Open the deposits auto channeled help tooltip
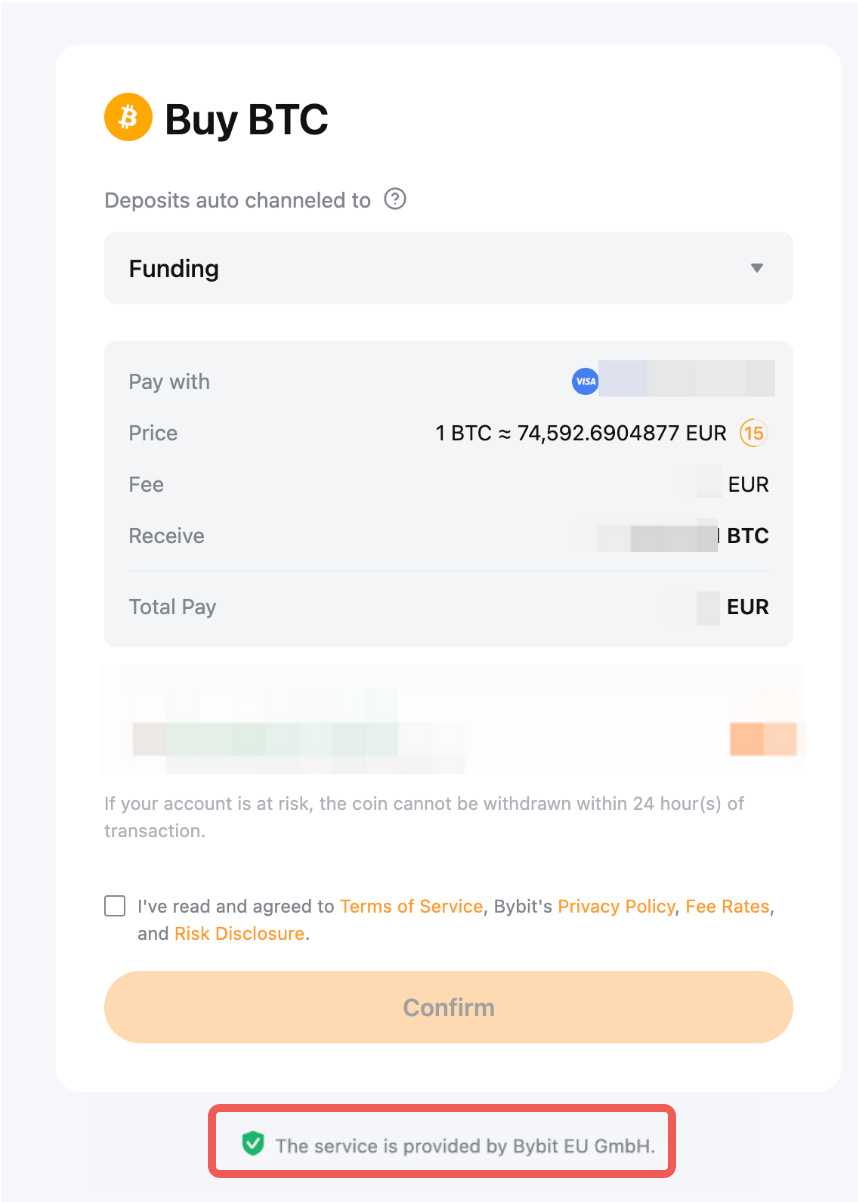This screenshot has height=1202, width=858. coord(396,199)
